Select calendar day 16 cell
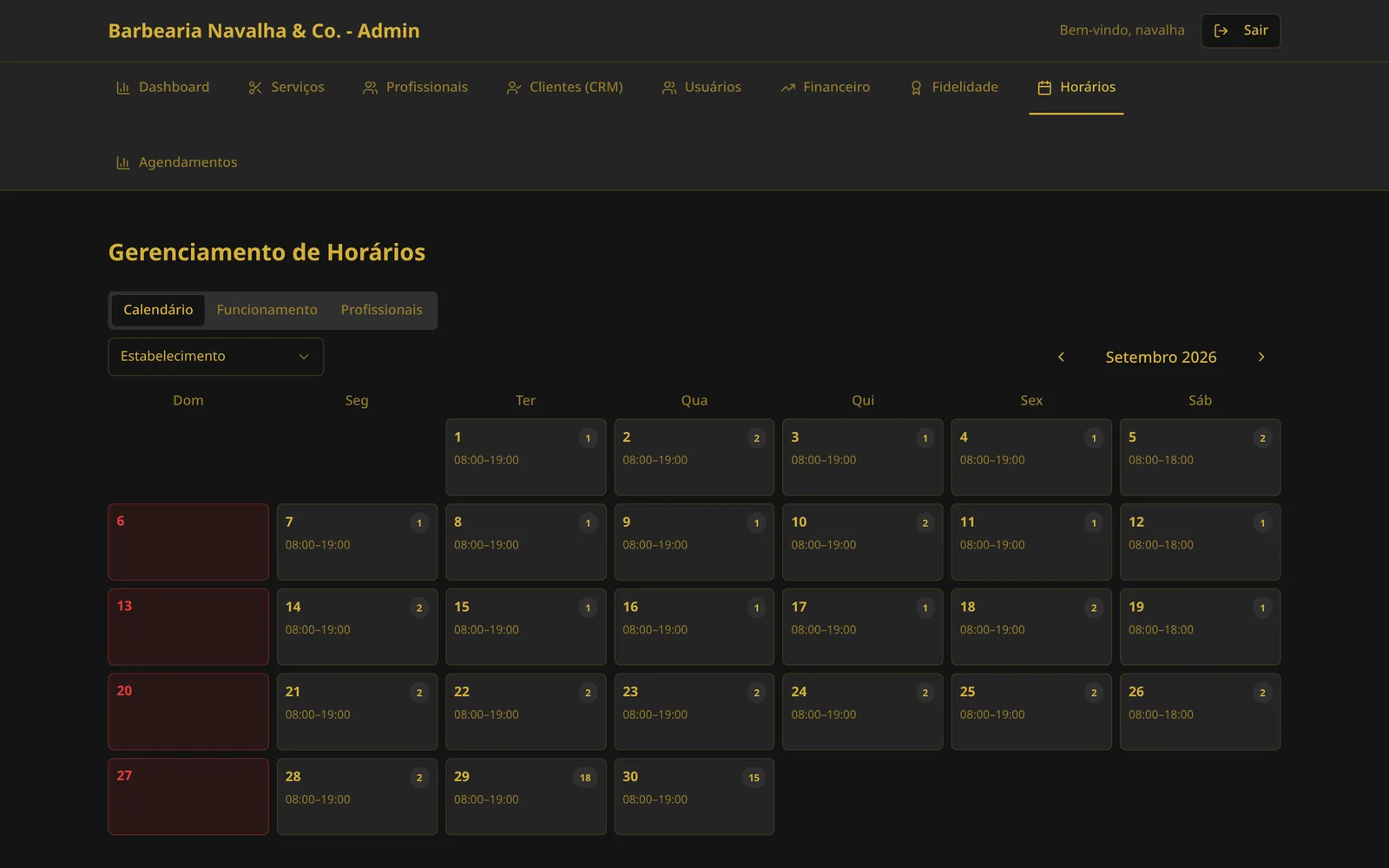The height and width of the screenshot is (868, 1389). coord(694,628)
